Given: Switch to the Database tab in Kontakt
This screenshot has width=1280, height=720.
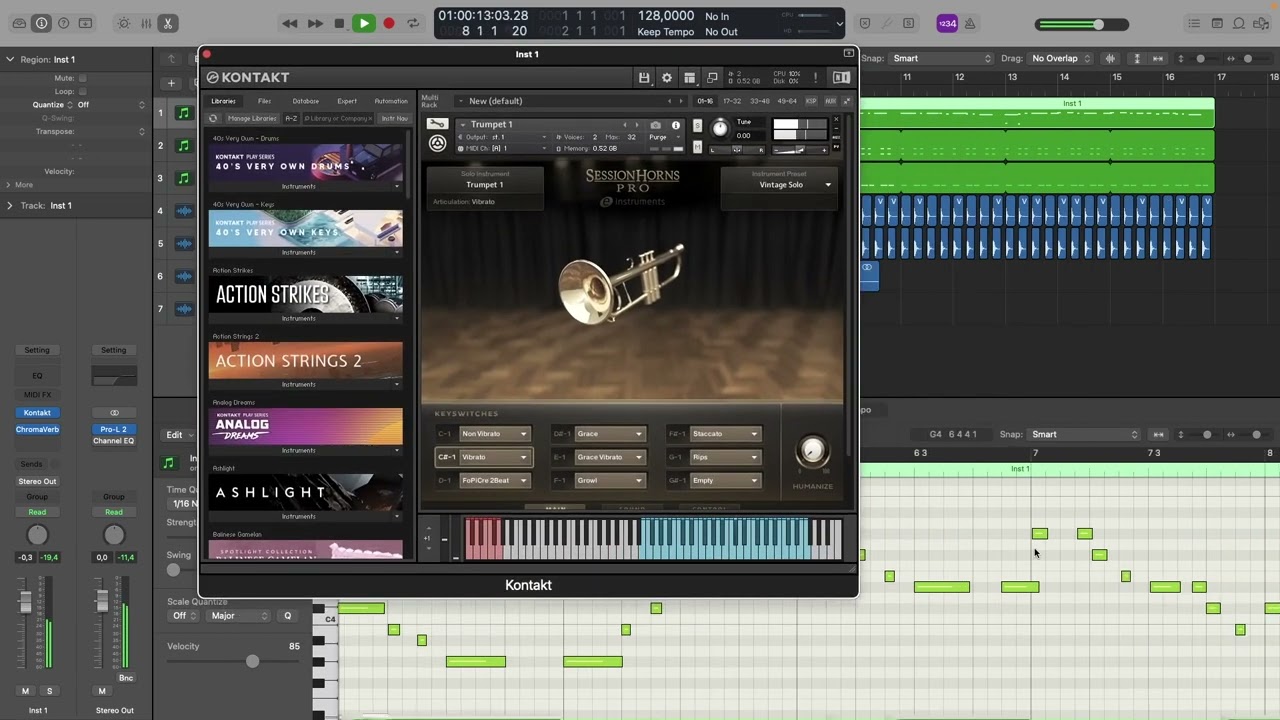Looking at the screenshot, I should click(x=305, y=101).
